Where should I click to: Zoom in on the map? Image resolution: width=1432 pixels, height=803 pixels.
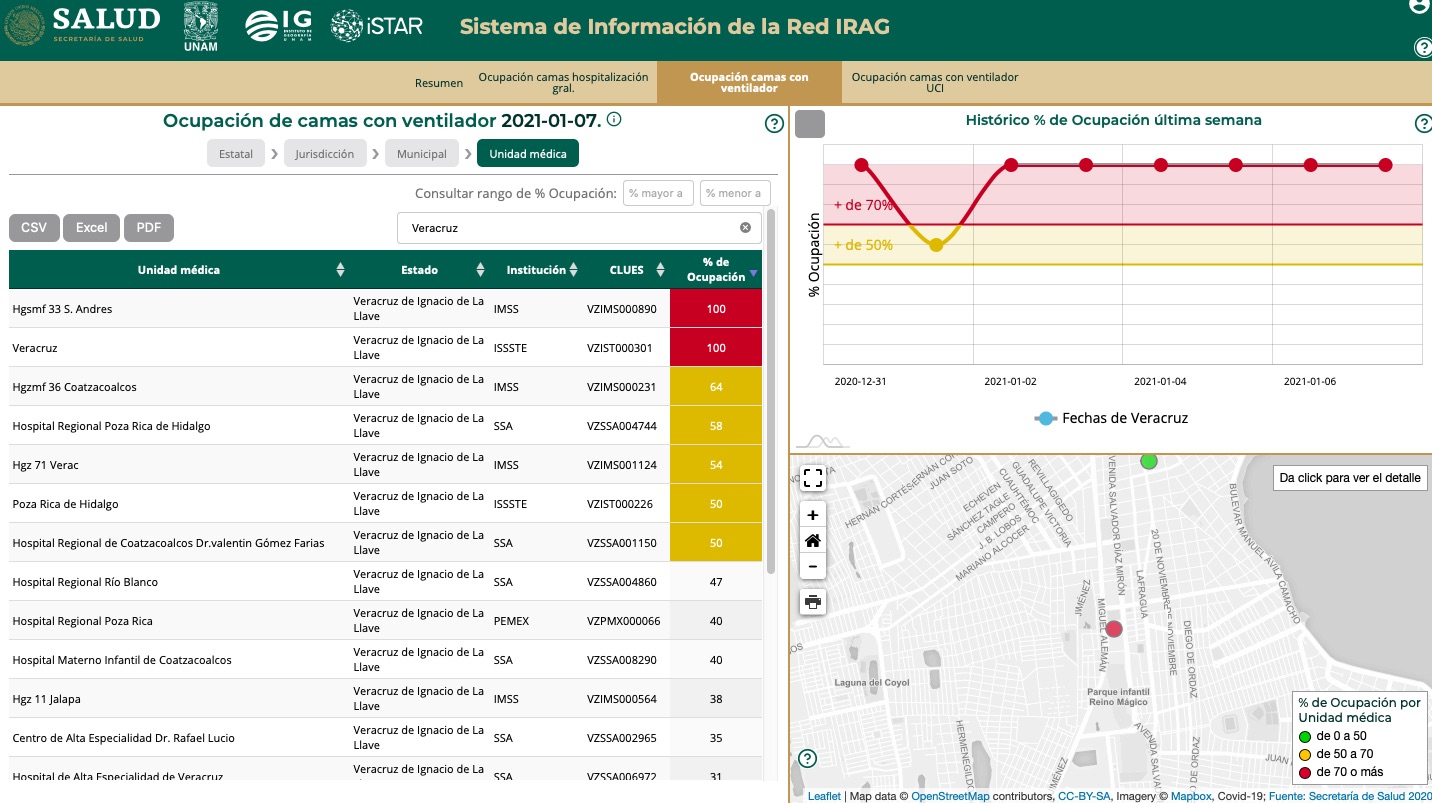(x=813, y=515)
